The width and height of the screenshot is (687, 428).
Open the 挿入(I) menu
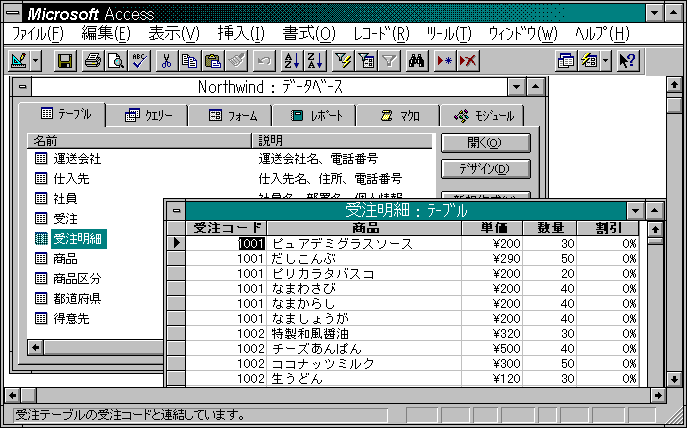pyautogui.click(x=241, y=34)
